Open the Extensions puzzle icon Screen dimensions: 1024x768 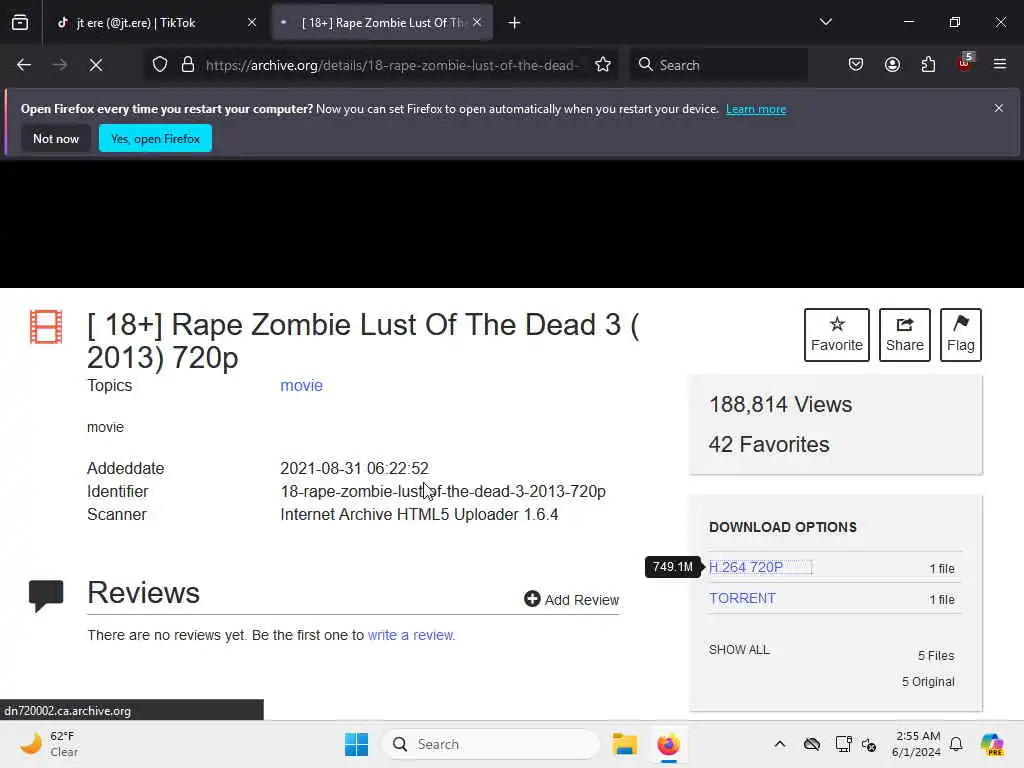(928, 65)
